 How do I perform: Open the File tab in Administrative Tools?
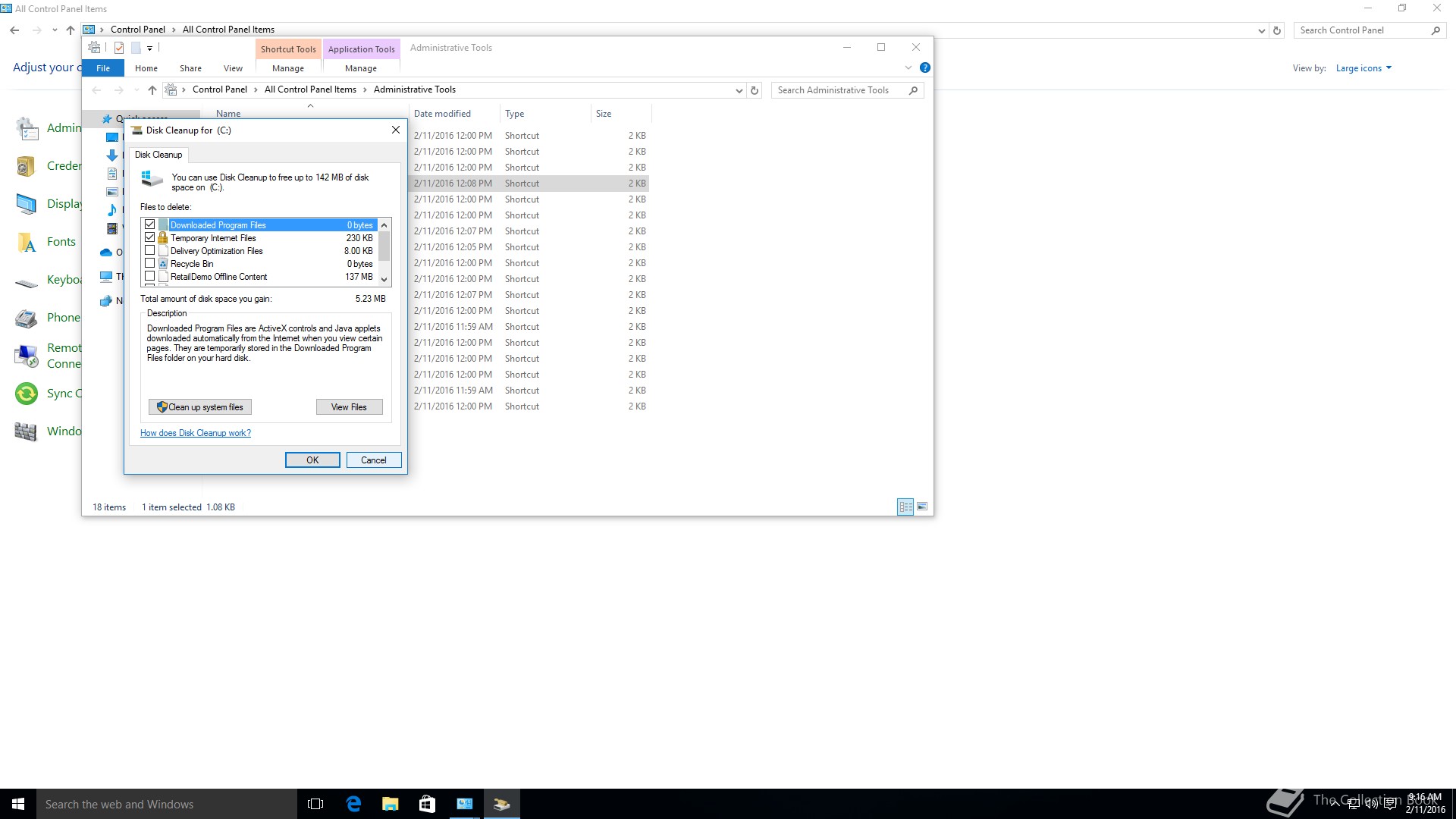(x=103, y=68)
